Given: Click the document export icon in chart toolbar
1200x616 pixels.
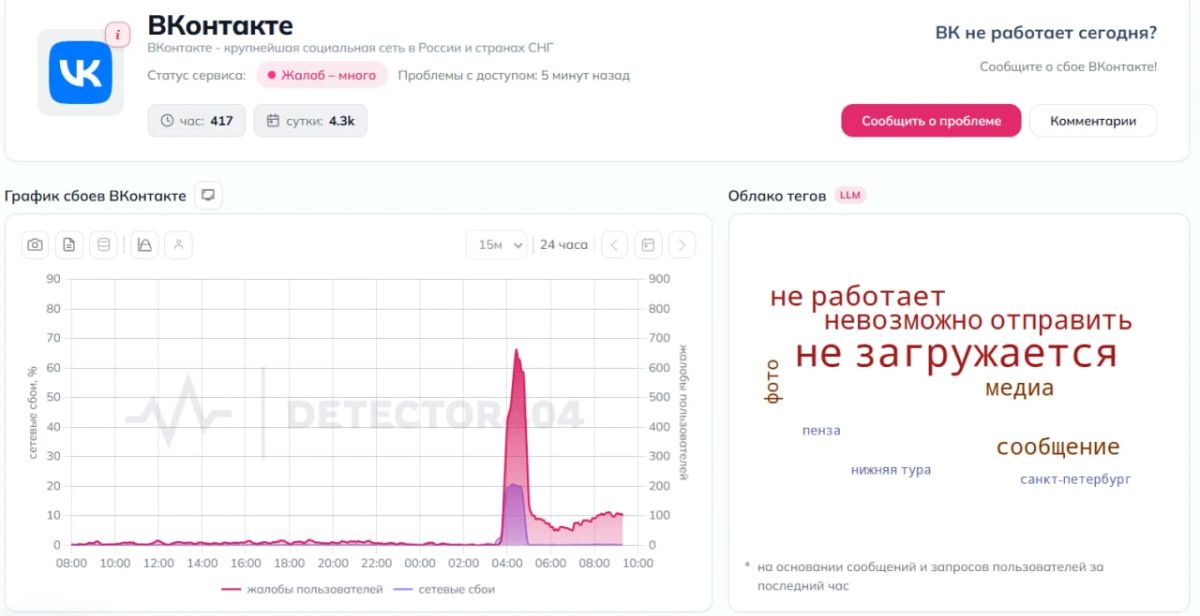Looking at the screenshot, I should pos(69,245).
